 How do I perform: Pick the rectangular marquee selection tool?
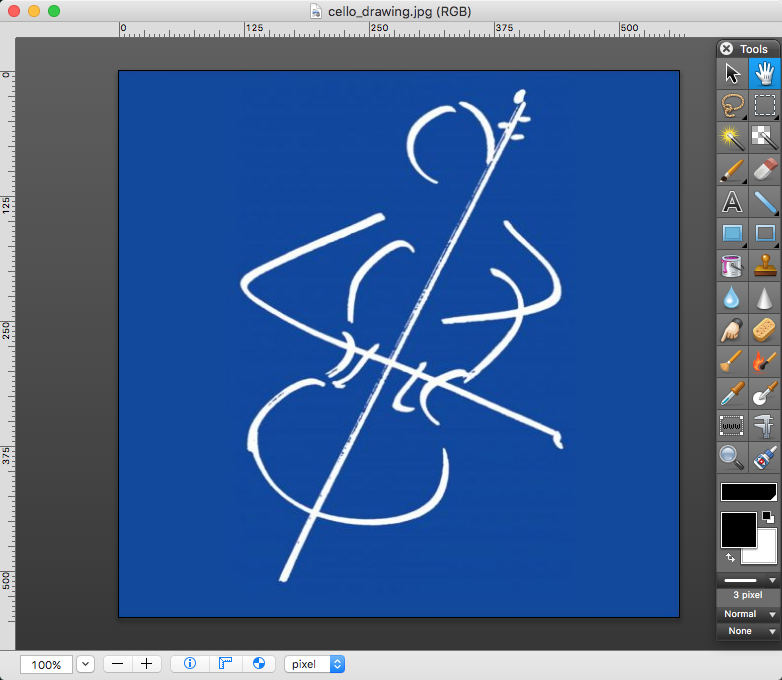[764, 106]
